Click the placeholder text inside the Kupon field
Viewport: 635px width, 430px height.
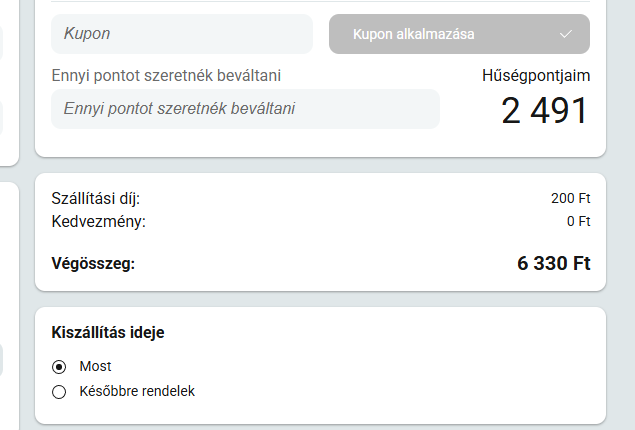[87, 34]
